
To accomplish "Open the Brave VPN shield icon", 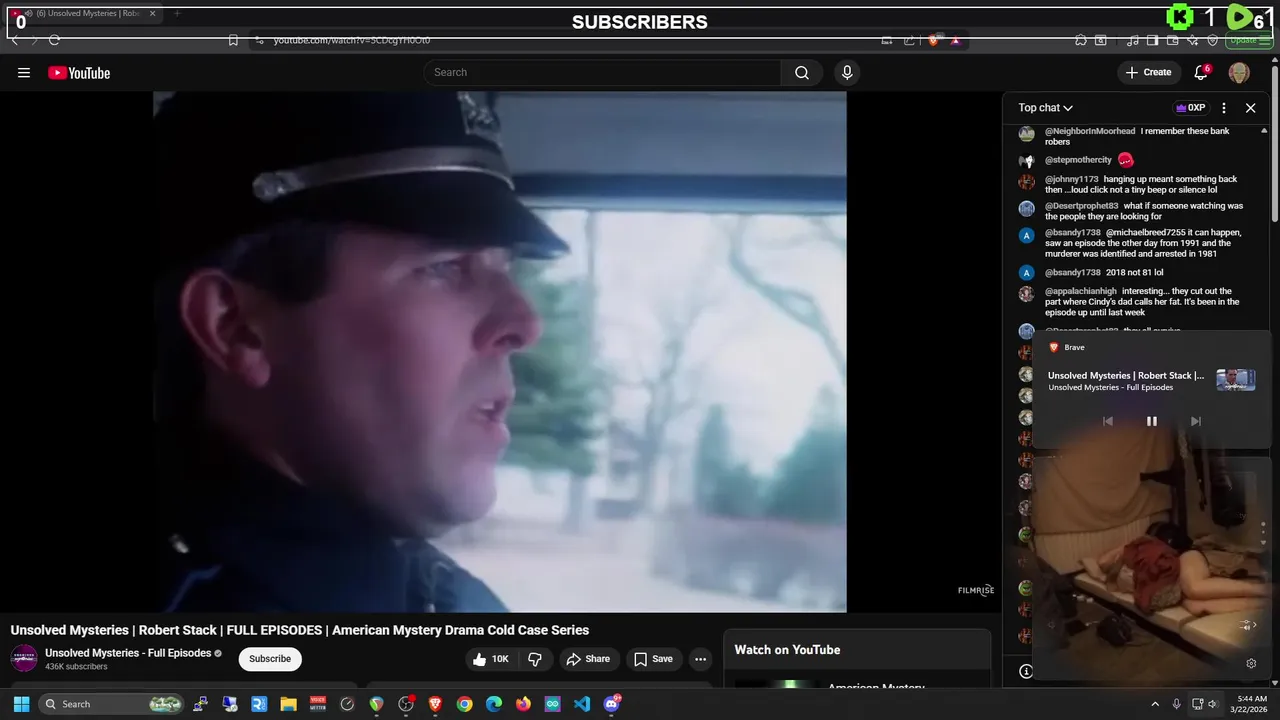I will point(1212,40).
